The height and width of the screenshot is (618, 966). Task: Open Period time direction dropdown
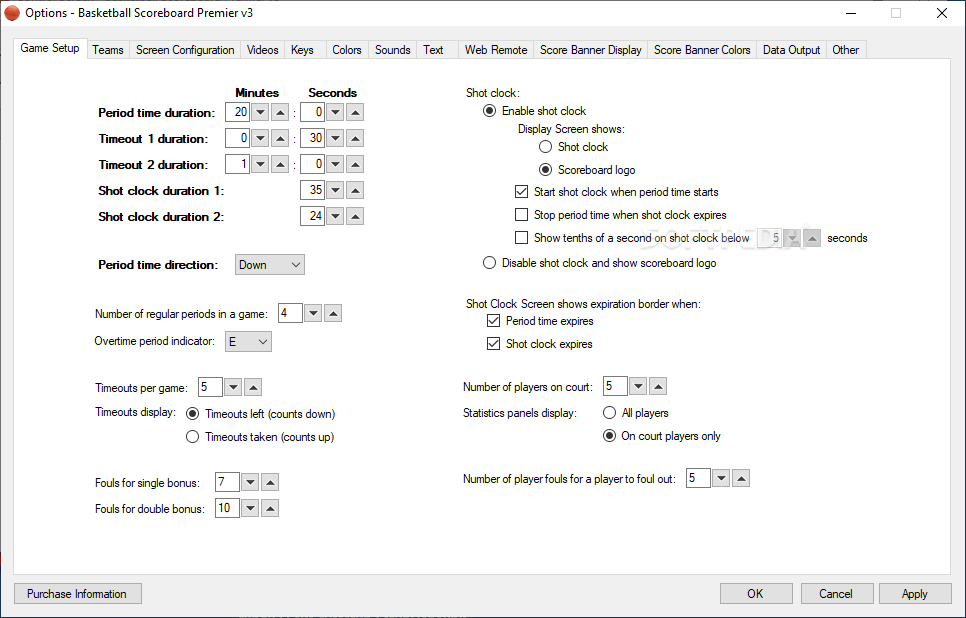pos(269,264)
